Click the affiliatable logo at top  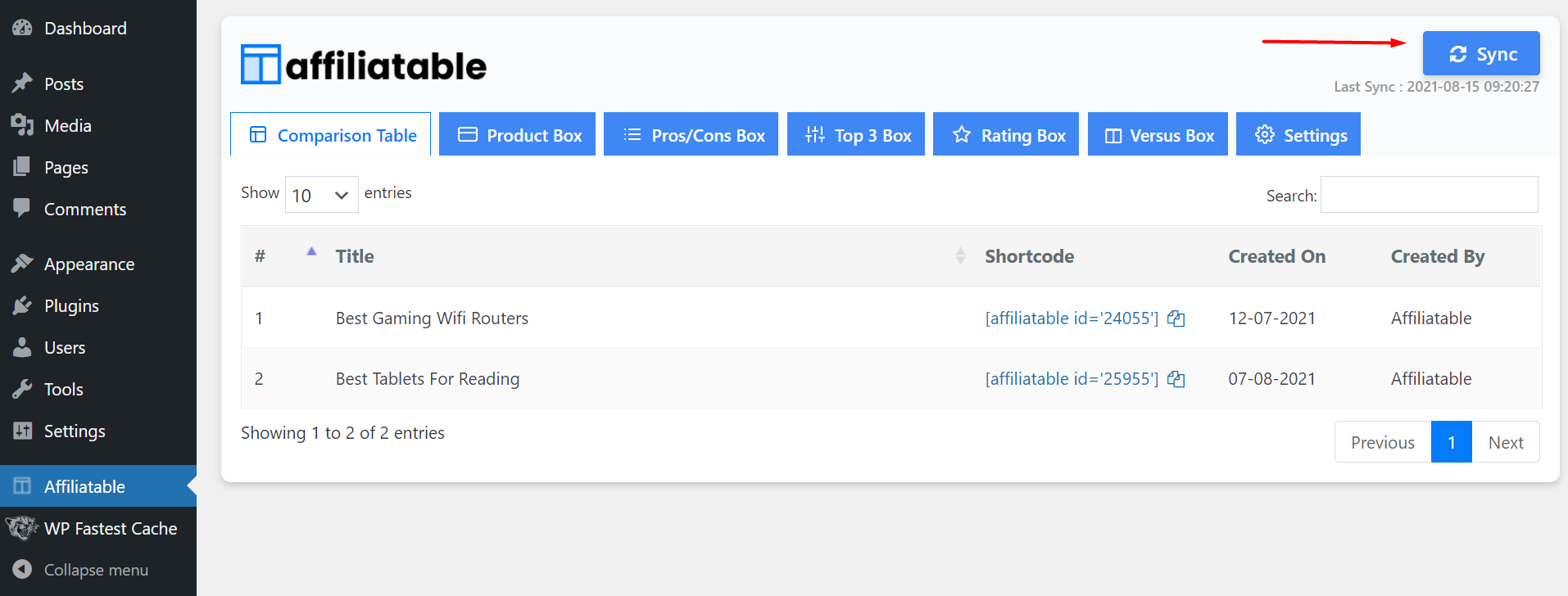[x=364, y=65]
